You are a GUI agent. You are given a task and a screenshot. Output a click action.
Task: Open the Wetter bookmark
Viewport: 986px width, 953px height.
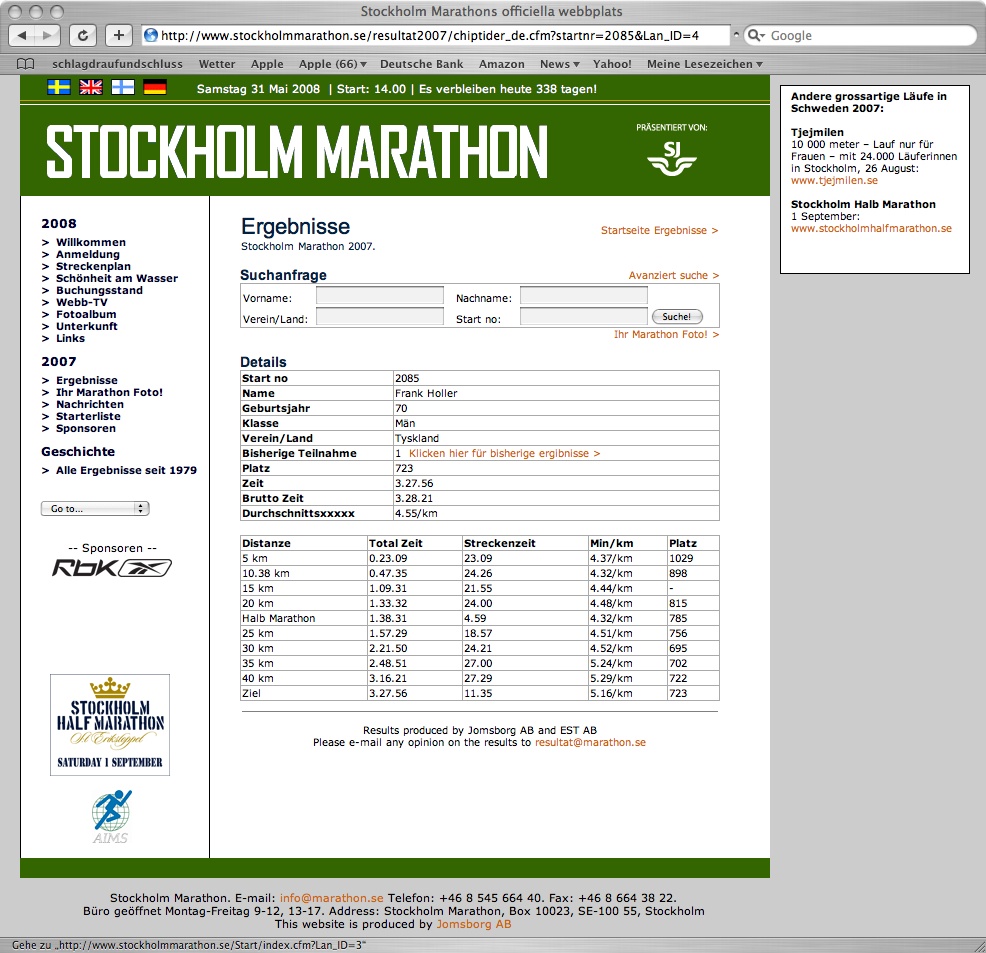point(217,64)
